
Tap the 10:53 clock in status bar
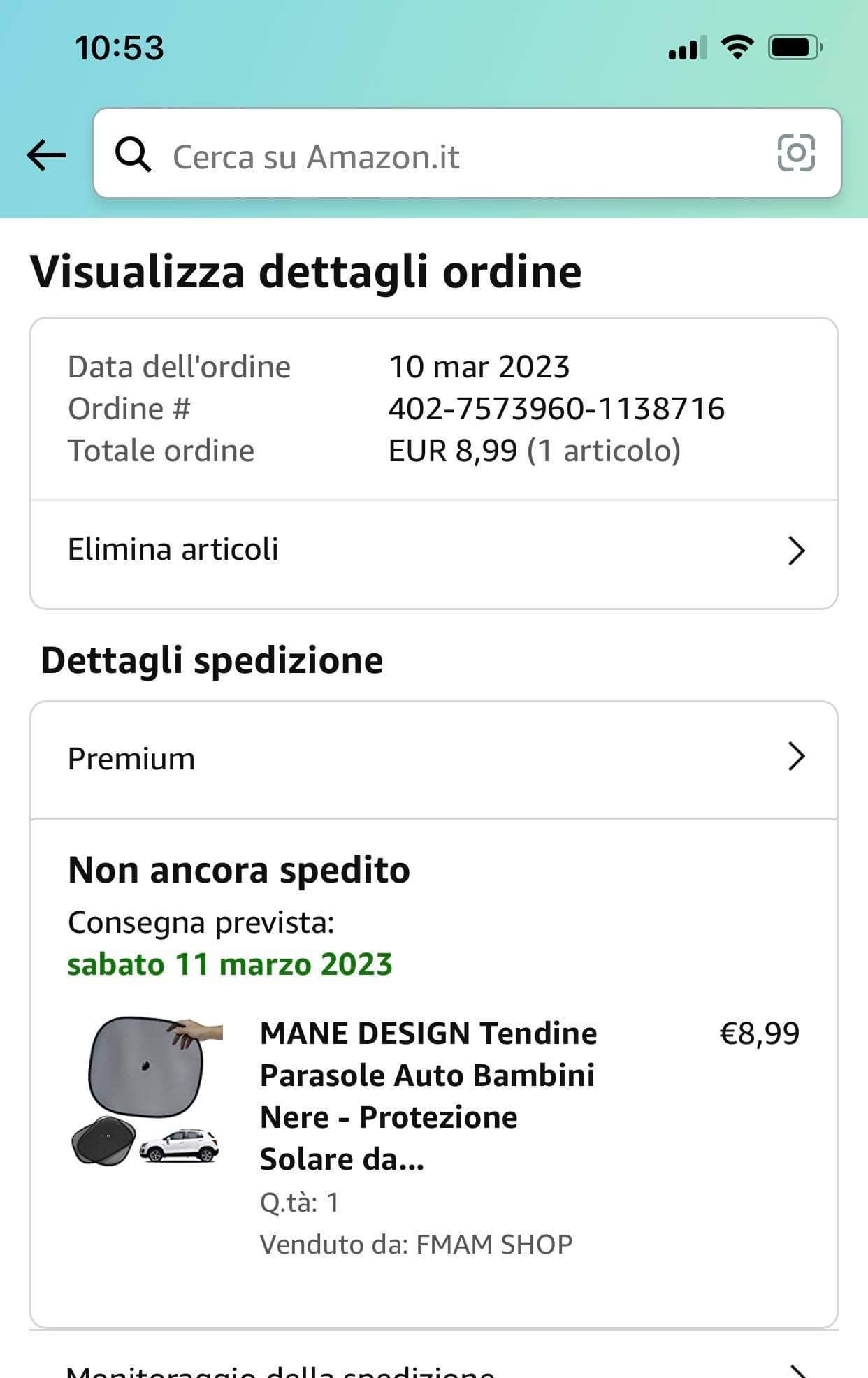(x=120, y=48)
